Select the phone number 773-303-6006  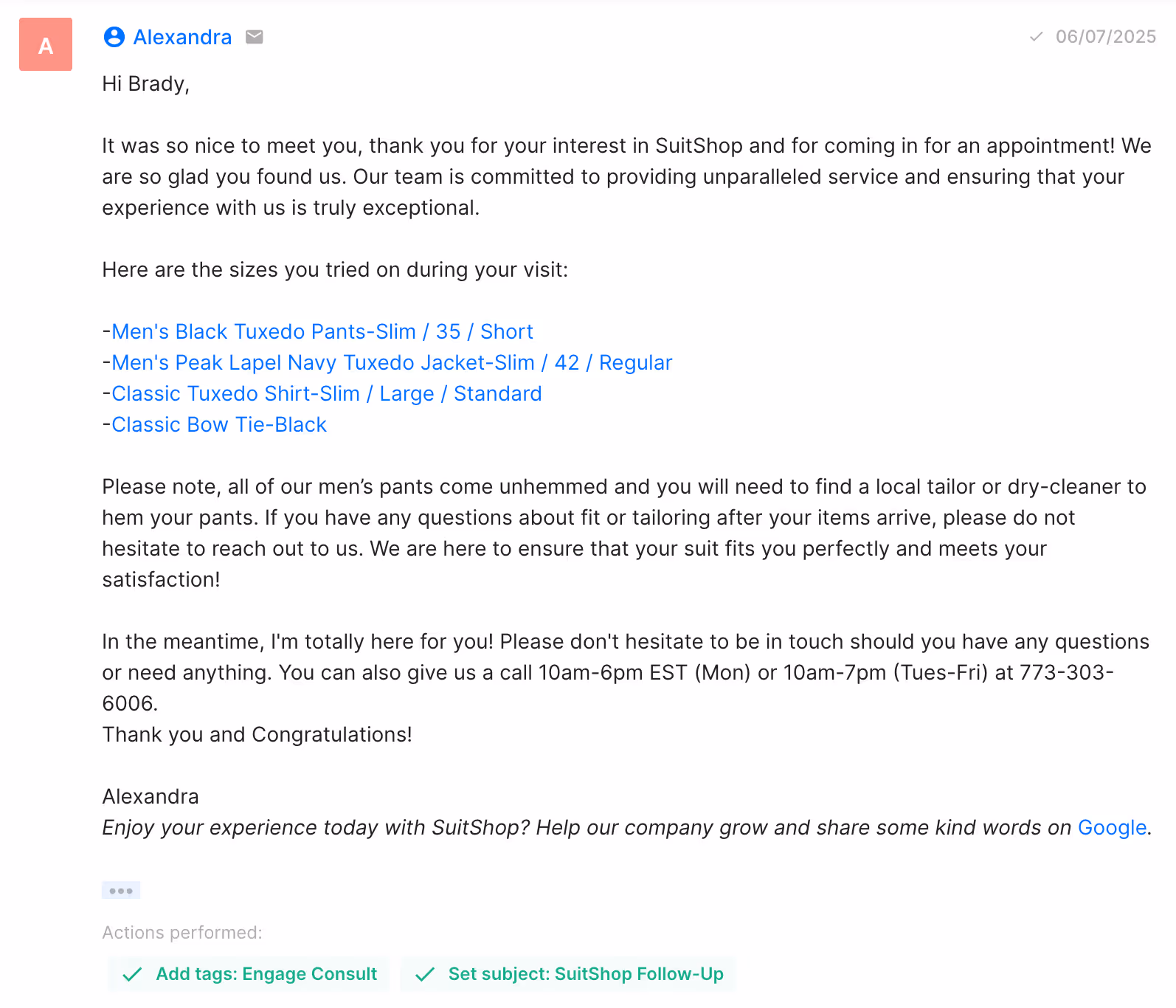(1067, 672)
